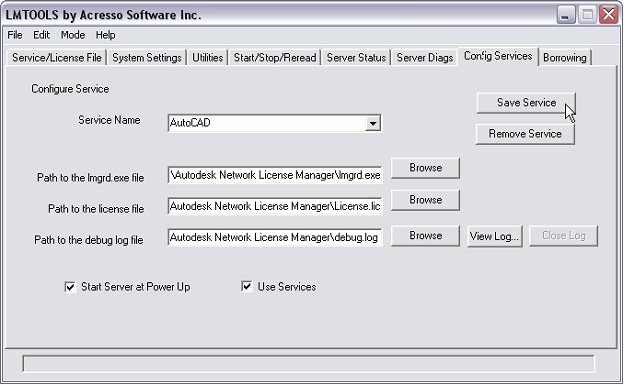Viewport: 624px width, 385px height.
Task: Browse for the license file
Action: pos(425,199)
